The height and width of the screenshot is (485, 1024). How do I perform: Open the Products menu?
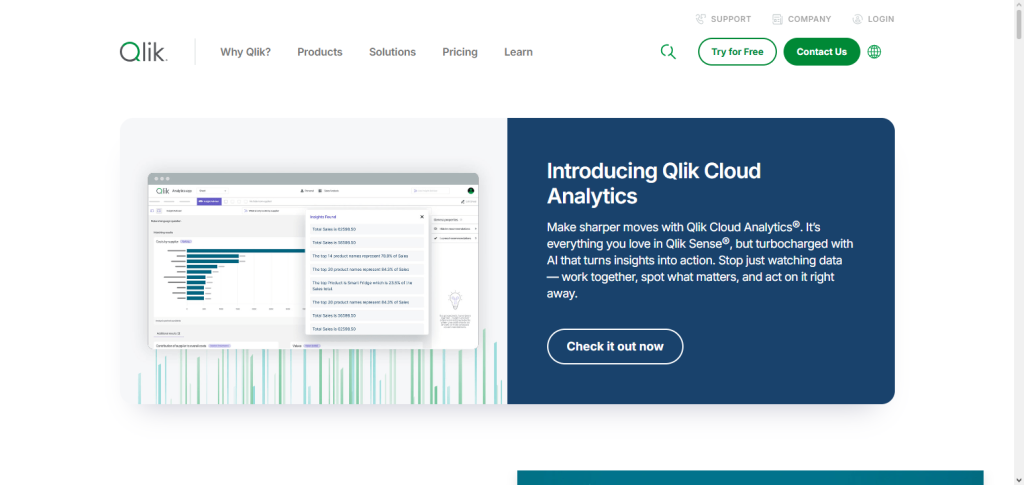(x=320, y=52)
